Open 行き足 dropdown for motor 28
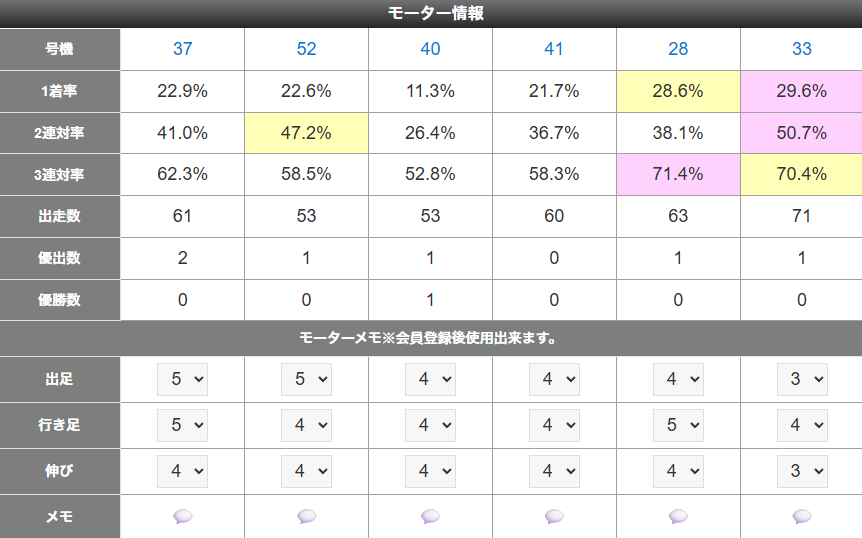The width and height of the screenshot is (862, 538). [678, 425]
